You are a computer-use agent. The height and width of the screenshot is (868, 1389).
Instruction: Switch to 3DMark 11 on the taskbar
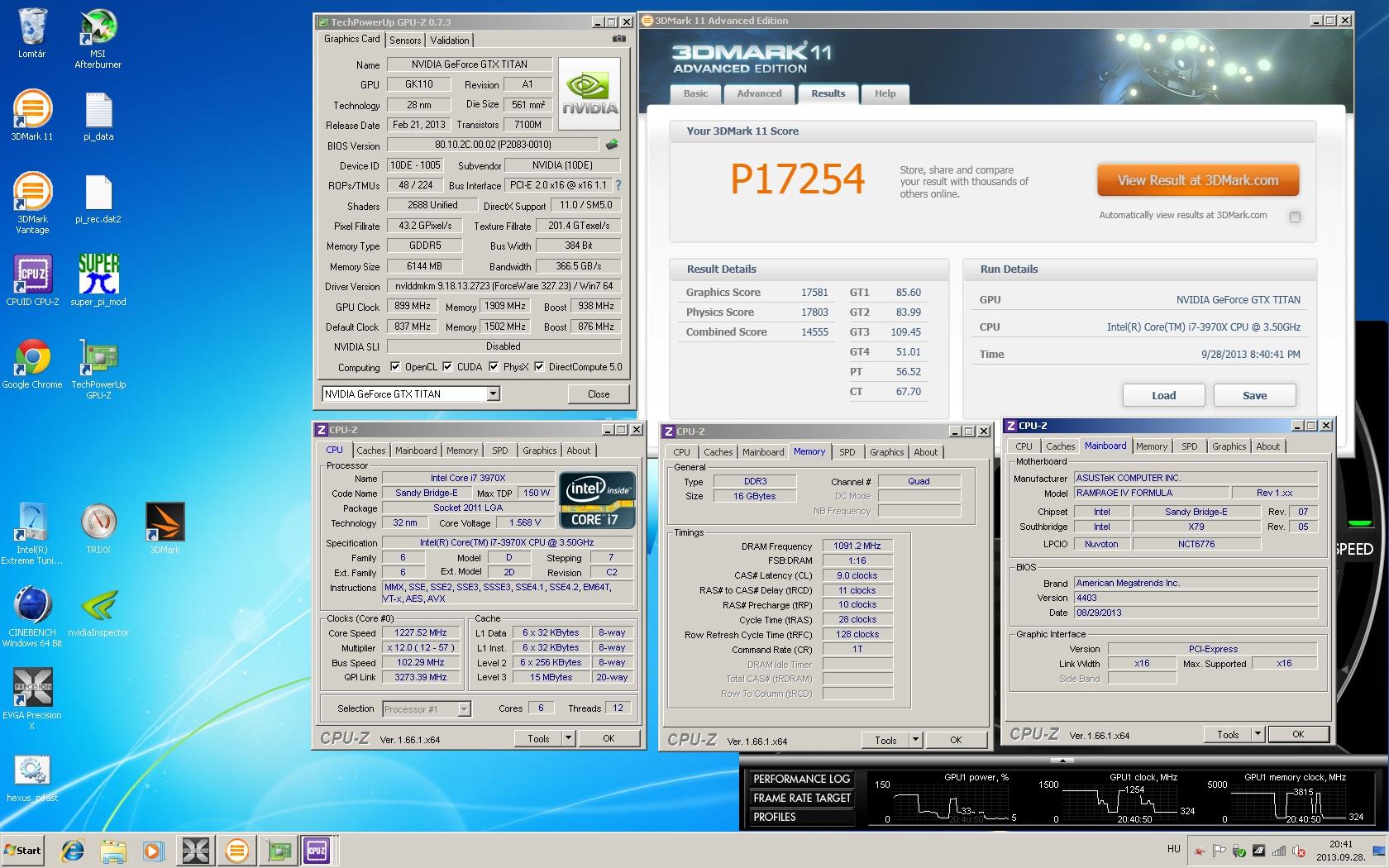pos(236,850)
